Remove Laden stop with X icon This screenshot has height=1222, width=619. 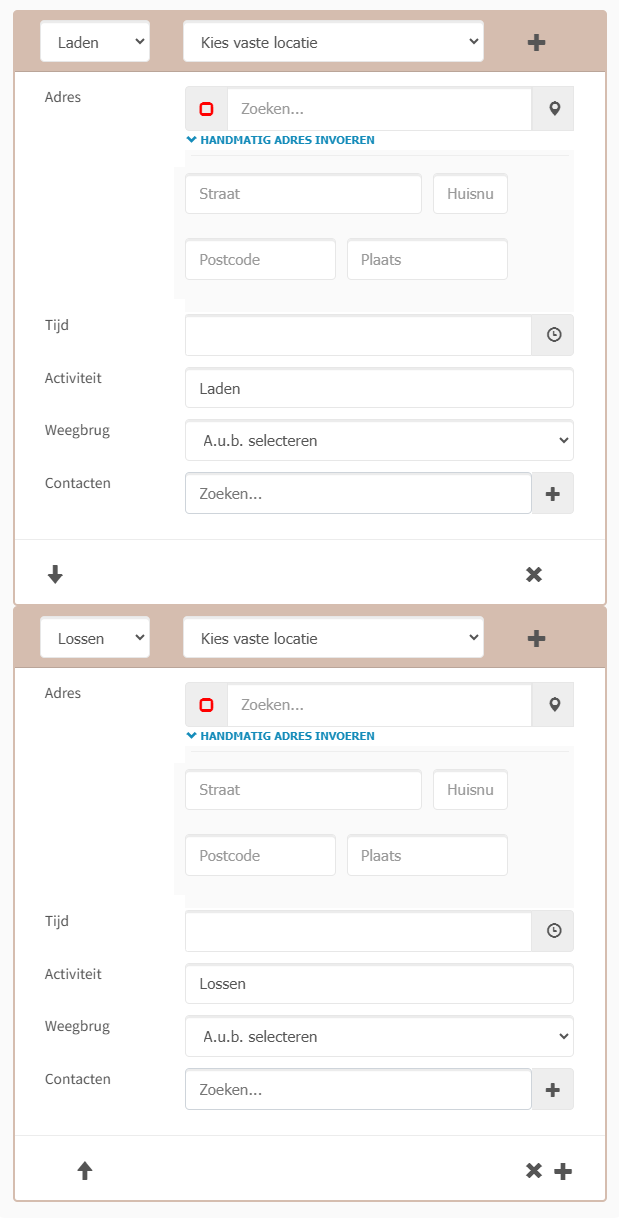pos(534,574)
